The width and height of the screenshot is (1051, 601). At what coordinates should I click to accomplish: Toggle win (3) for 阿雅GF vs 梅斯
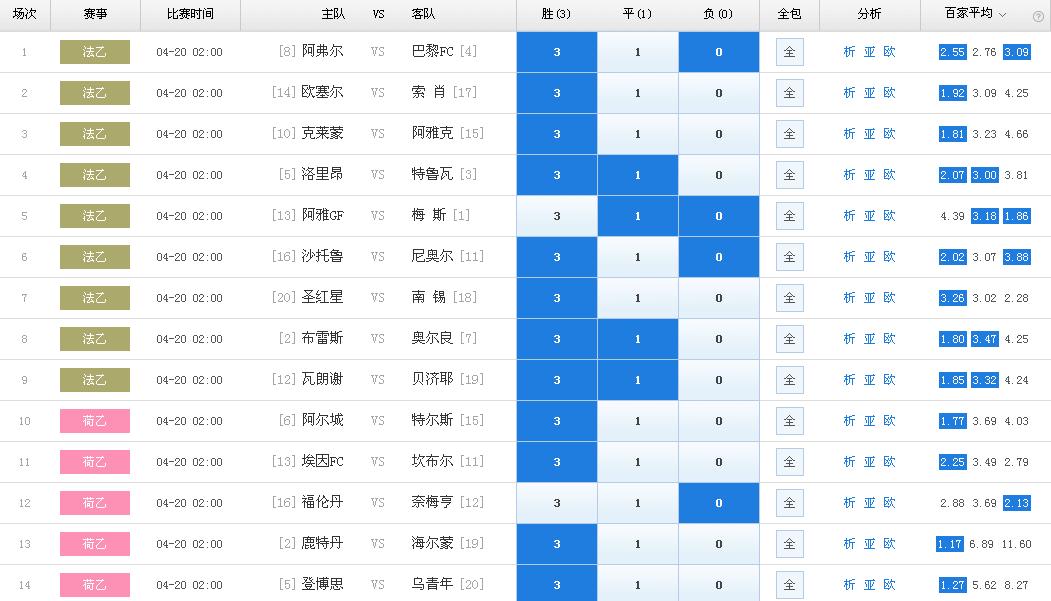tap(556, 216)
